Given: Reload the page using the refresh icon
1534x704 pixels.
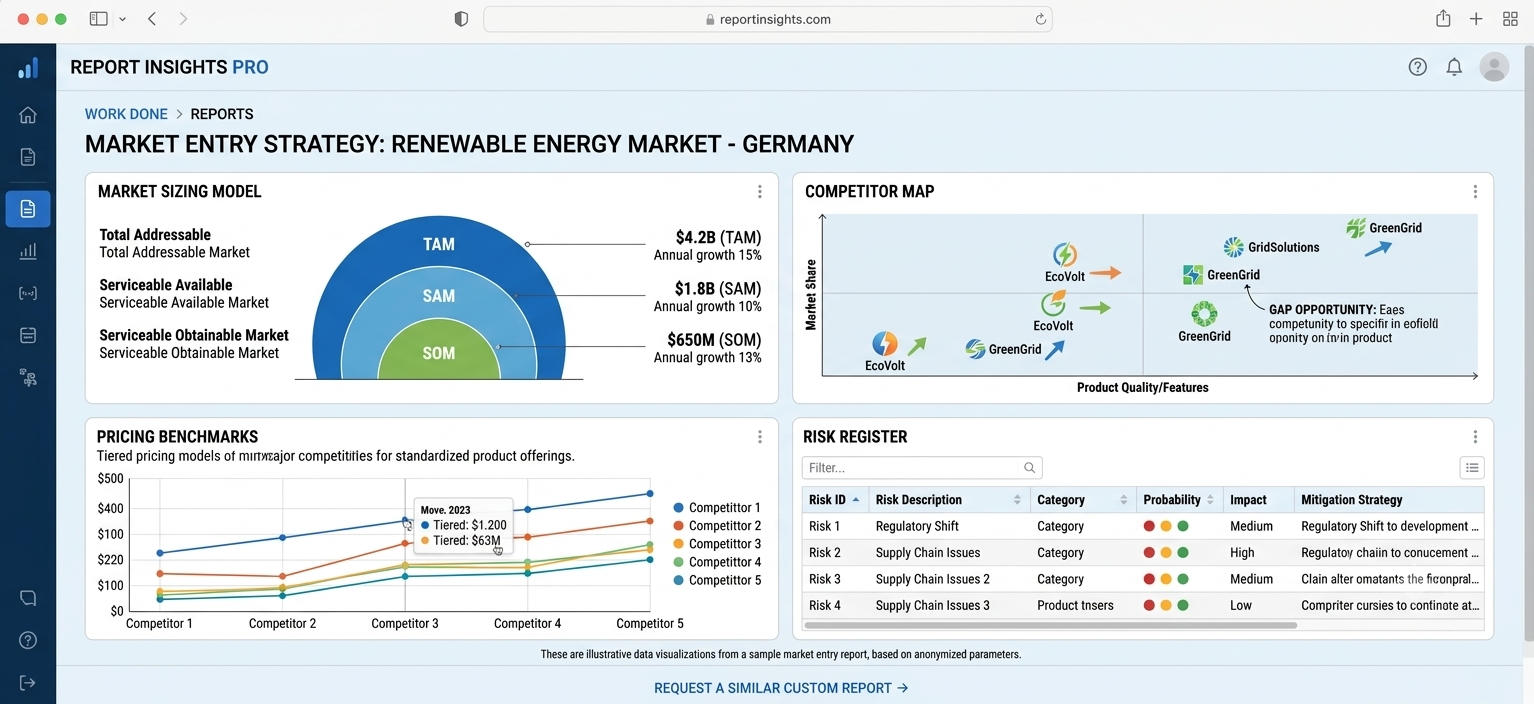Looking at the screenshot, I should (x=1040, y=19).
